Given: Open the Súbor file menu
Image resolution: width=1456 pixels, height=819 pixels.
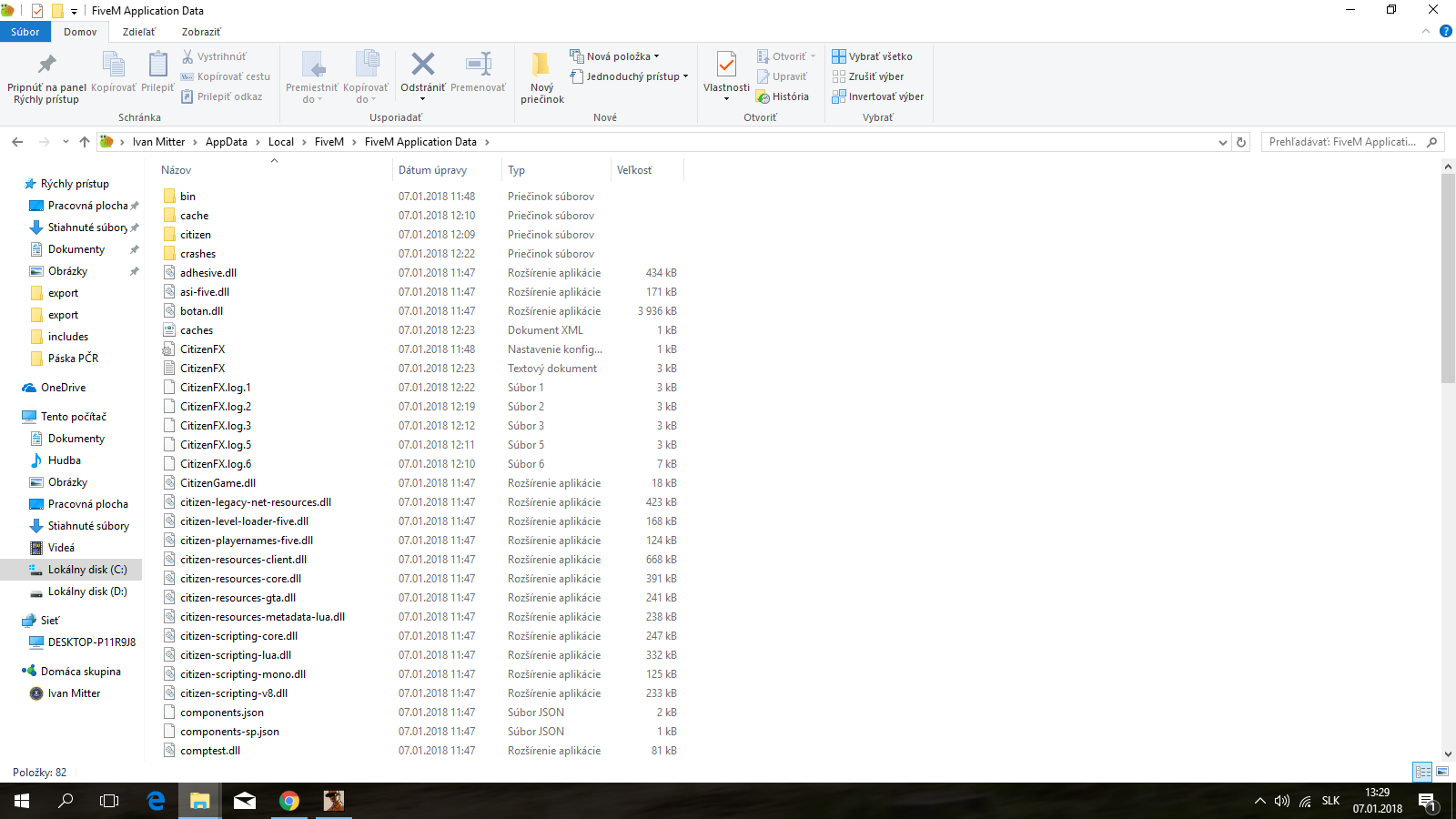Looking at the screenshot, I should click(x=25, y=32).
